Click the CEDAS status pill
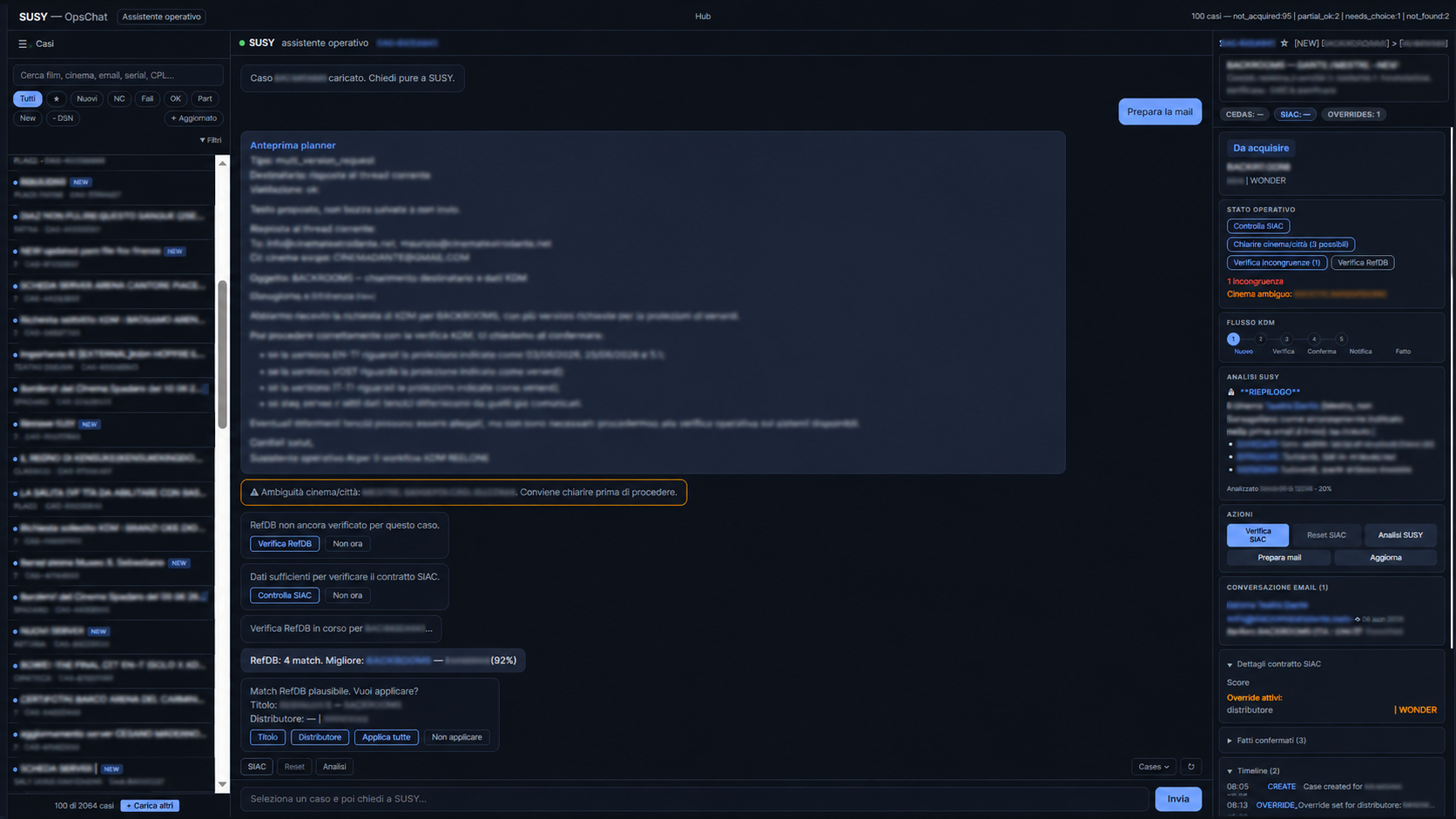Screen dimensions: 1456x819 (x=1244, y=114)
